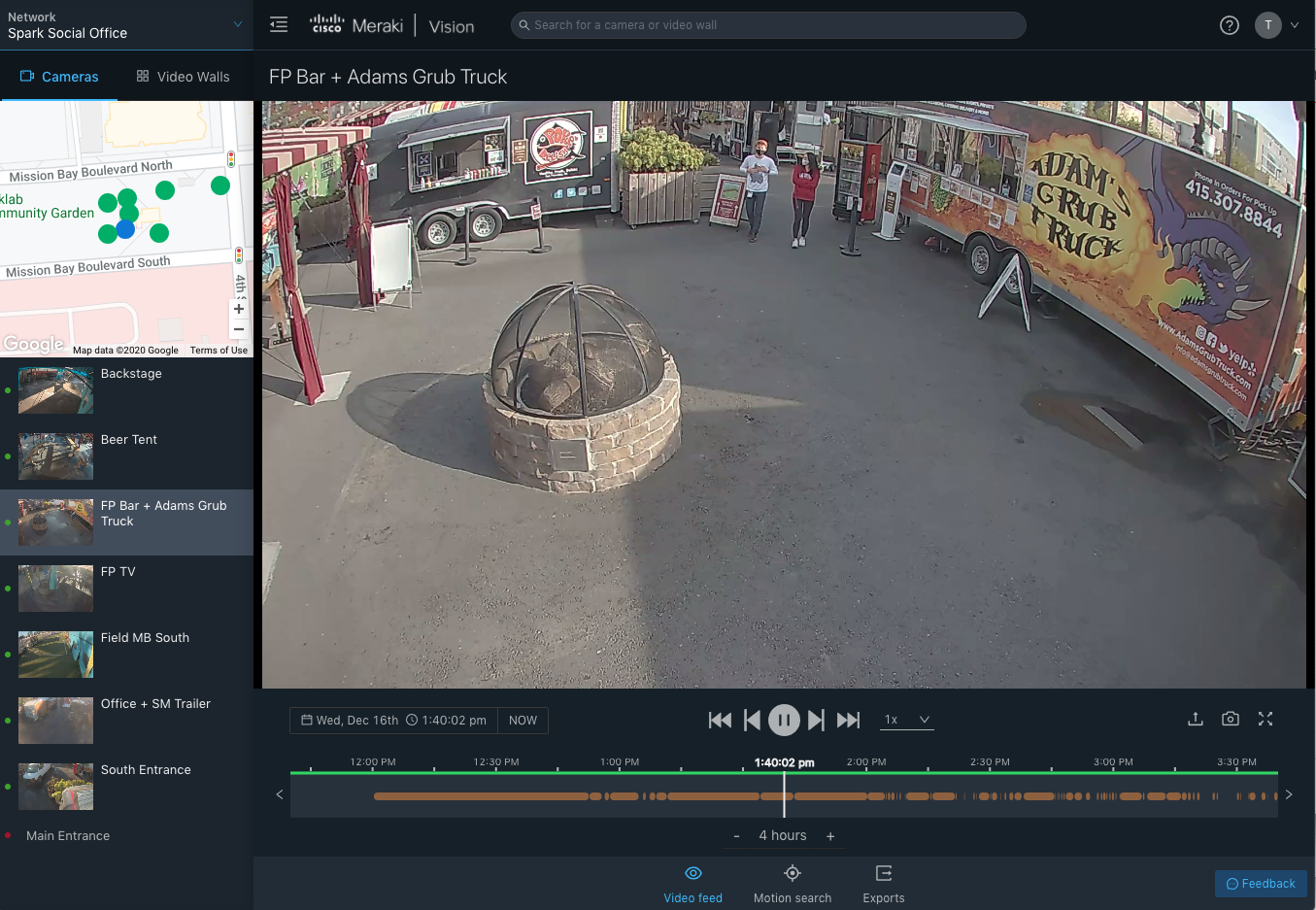The height and width of the screenshot is (910, 1316).
Task: Expand the Network selector dropdown
Action: (238, 24)
